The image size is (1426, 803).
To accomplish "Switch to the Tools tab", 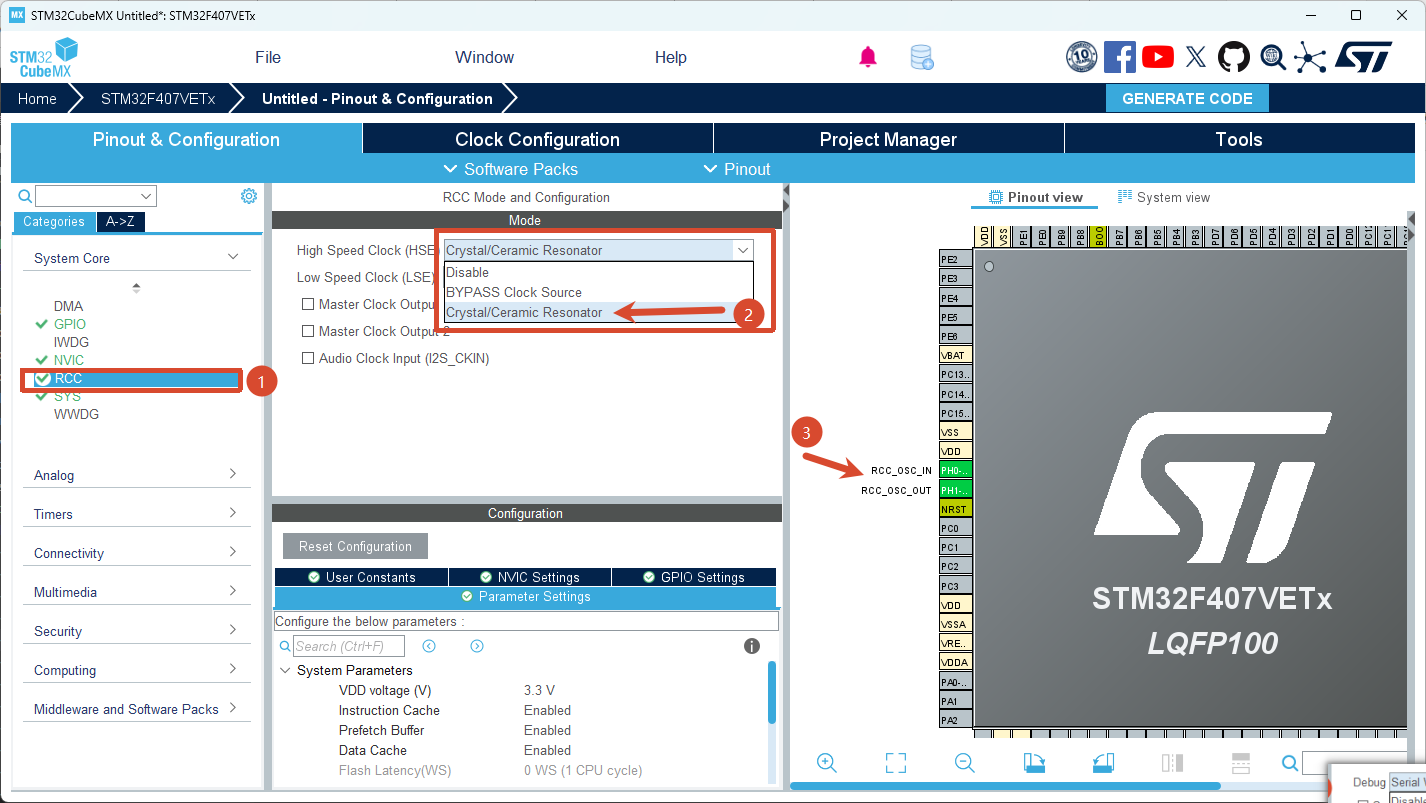I will click(x=1240, y=139).
